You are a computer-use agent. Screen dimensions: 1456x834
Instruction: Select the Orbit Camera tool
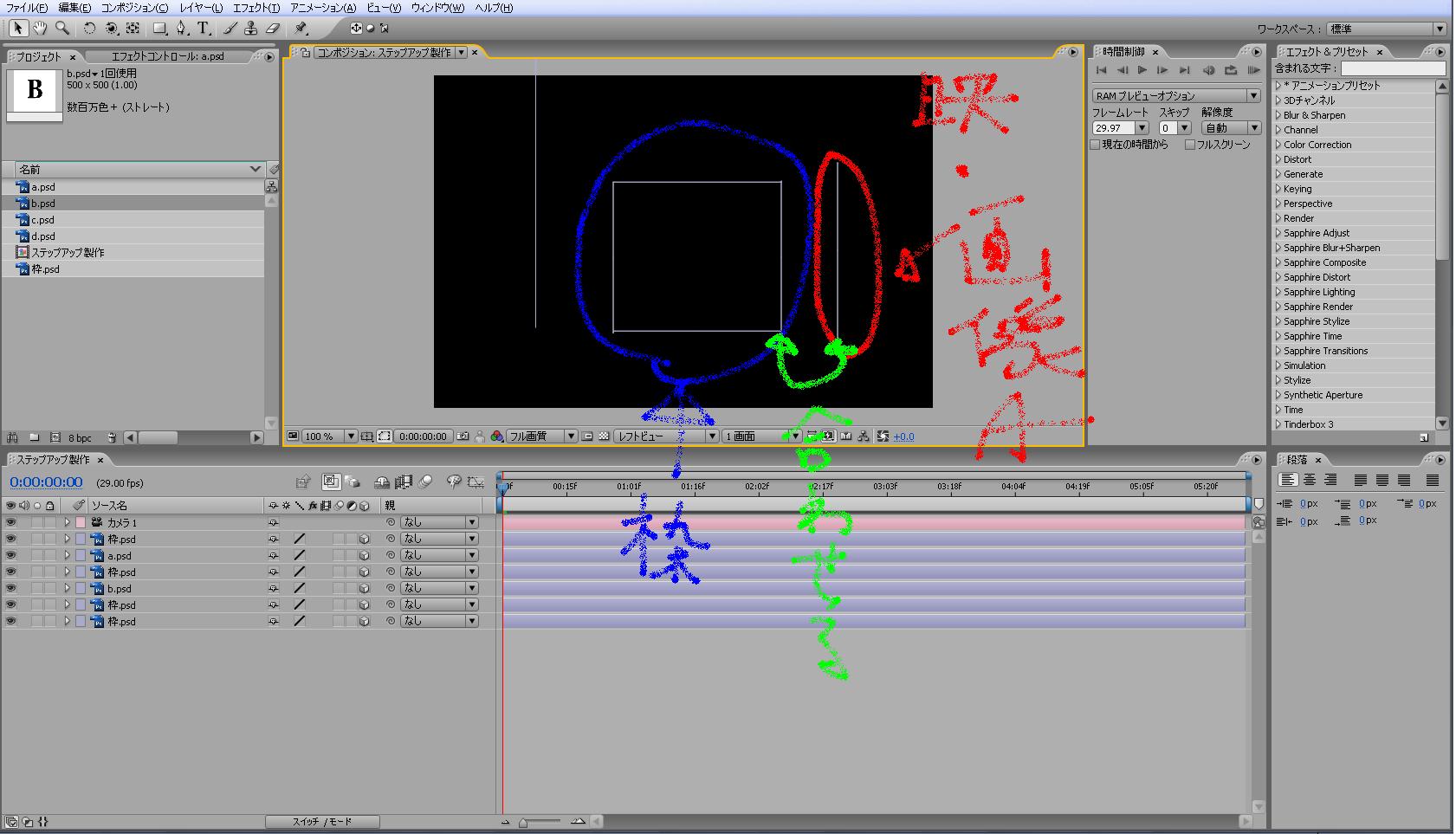(x=112, y=29)
